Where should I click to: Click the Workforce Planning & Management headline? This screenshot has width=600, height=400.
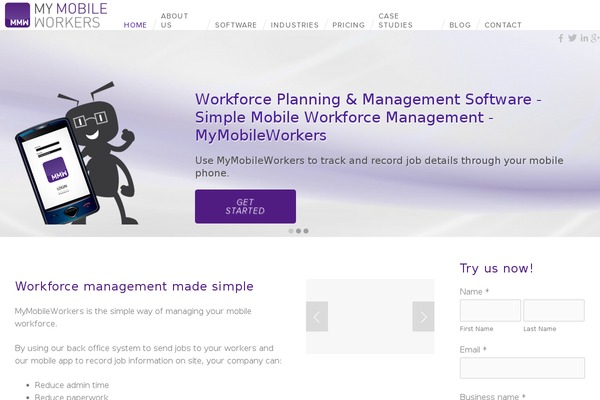368,117
